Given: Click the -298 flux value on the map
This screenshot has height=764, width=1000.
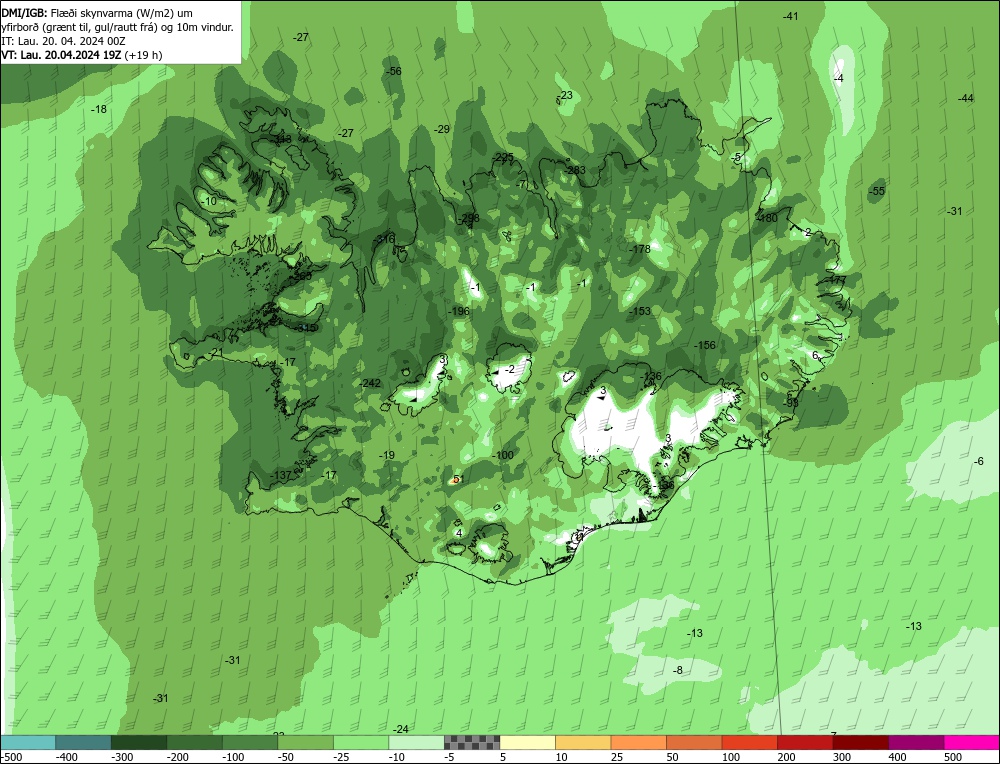Looking at the screenshot, I should [468, 218].
